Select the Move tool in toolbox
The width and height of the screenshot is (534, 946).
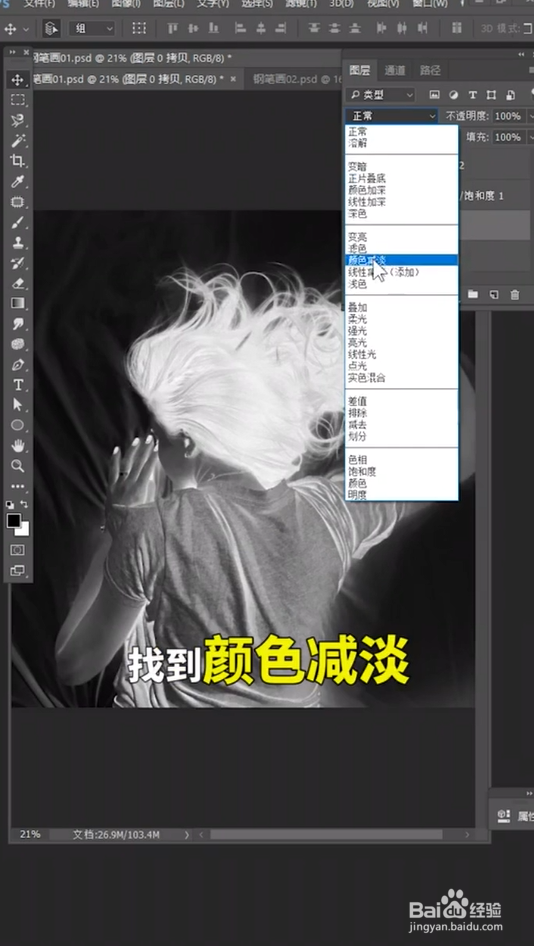pyautogui.click(x=17, y=80)
